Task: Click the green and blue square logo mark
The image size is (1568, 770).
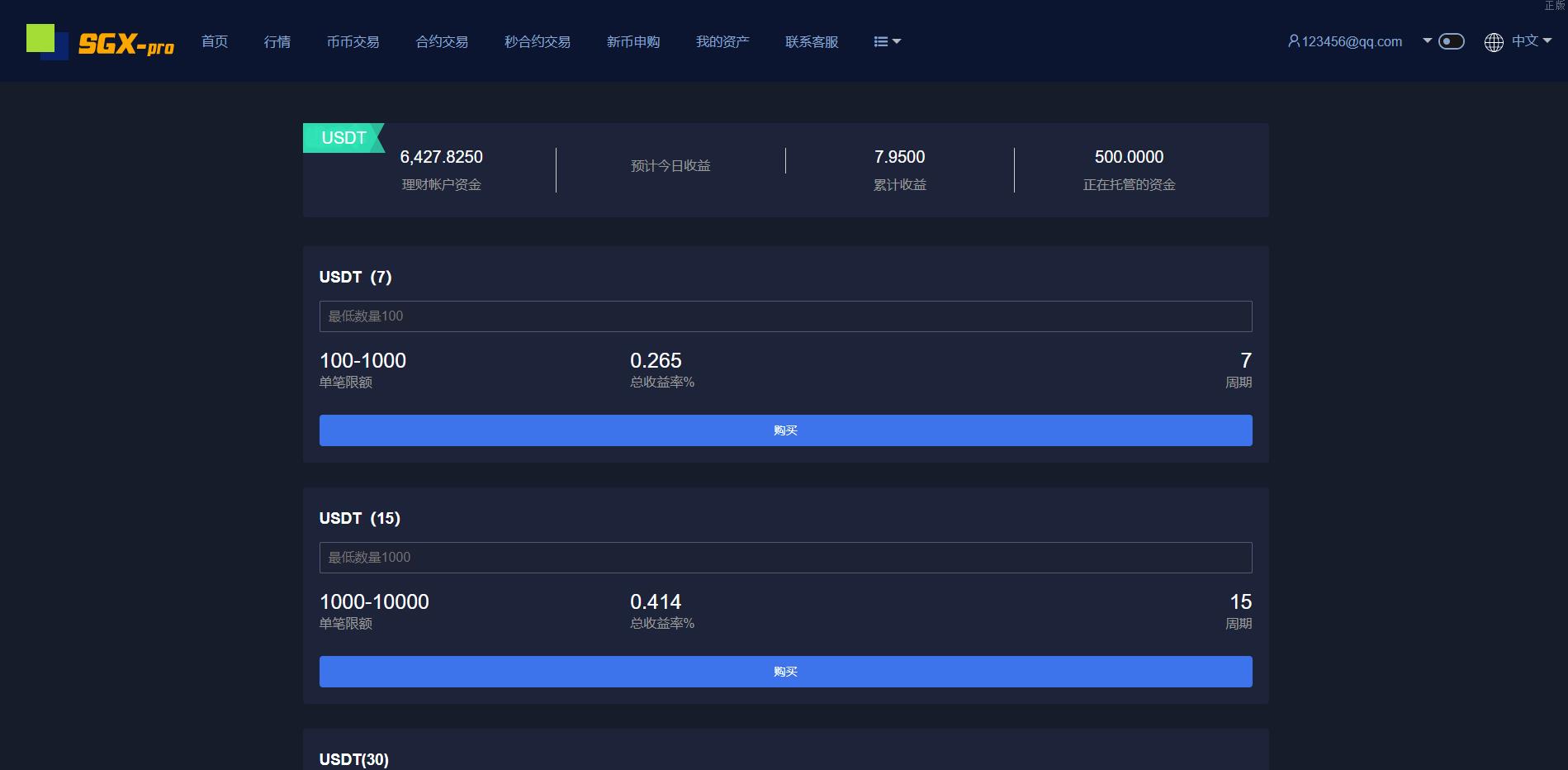Action: pos(46,41)
